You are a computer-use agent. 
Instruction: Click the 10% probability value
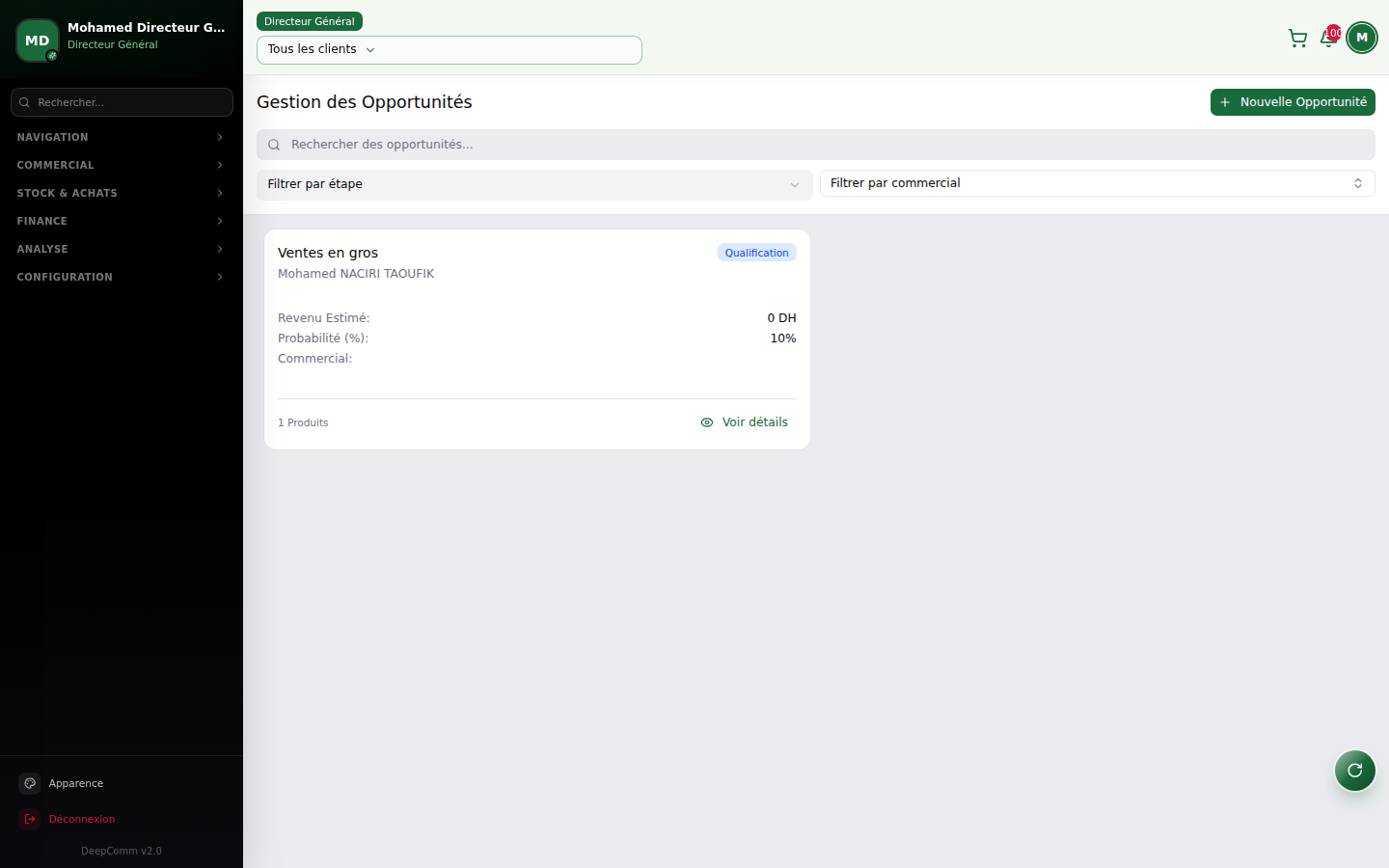pos(783,339)
